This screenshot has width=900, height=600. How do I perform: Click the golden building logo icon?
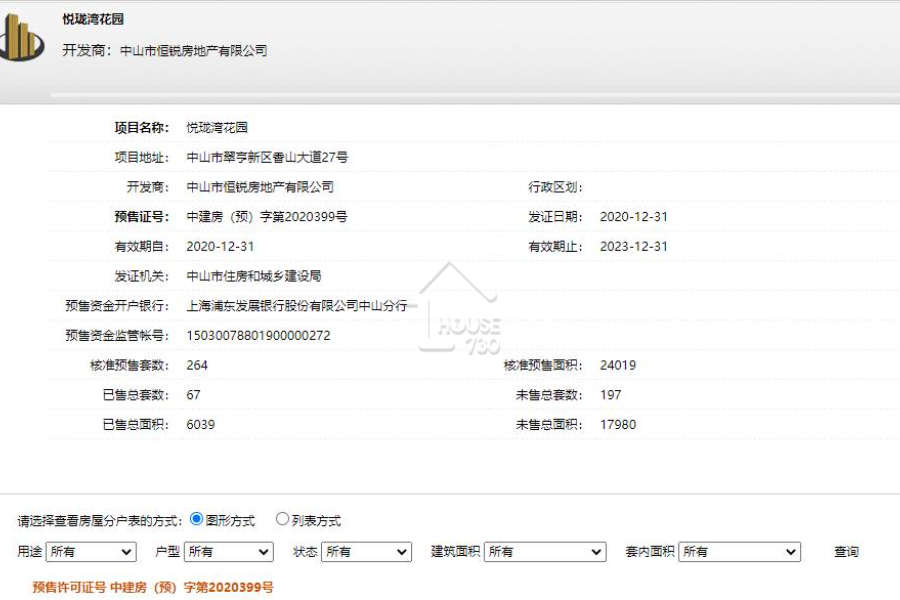click(x=21, y=37)
